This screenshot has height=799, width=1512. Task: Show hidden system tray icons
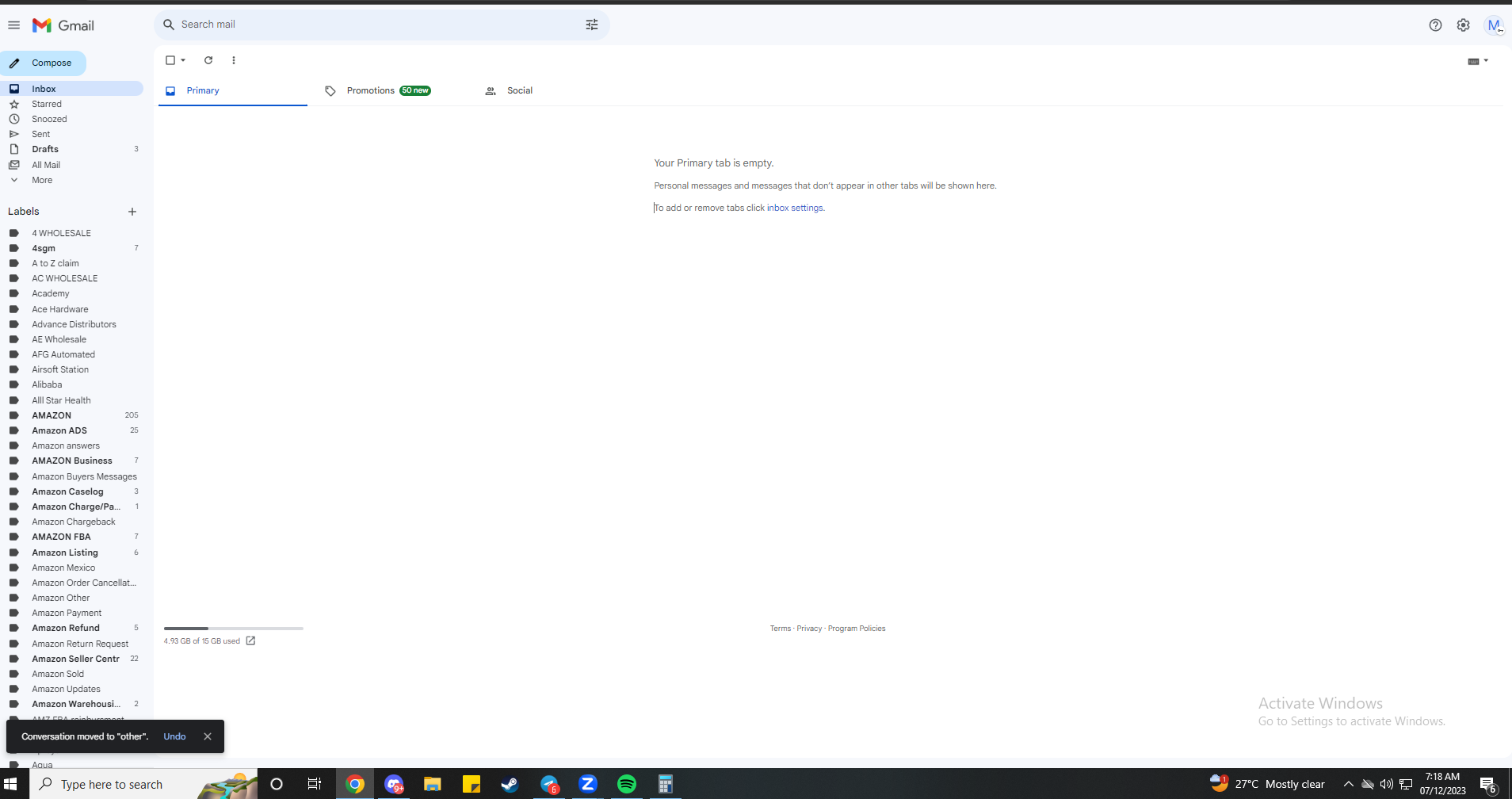pos(1348,784)
